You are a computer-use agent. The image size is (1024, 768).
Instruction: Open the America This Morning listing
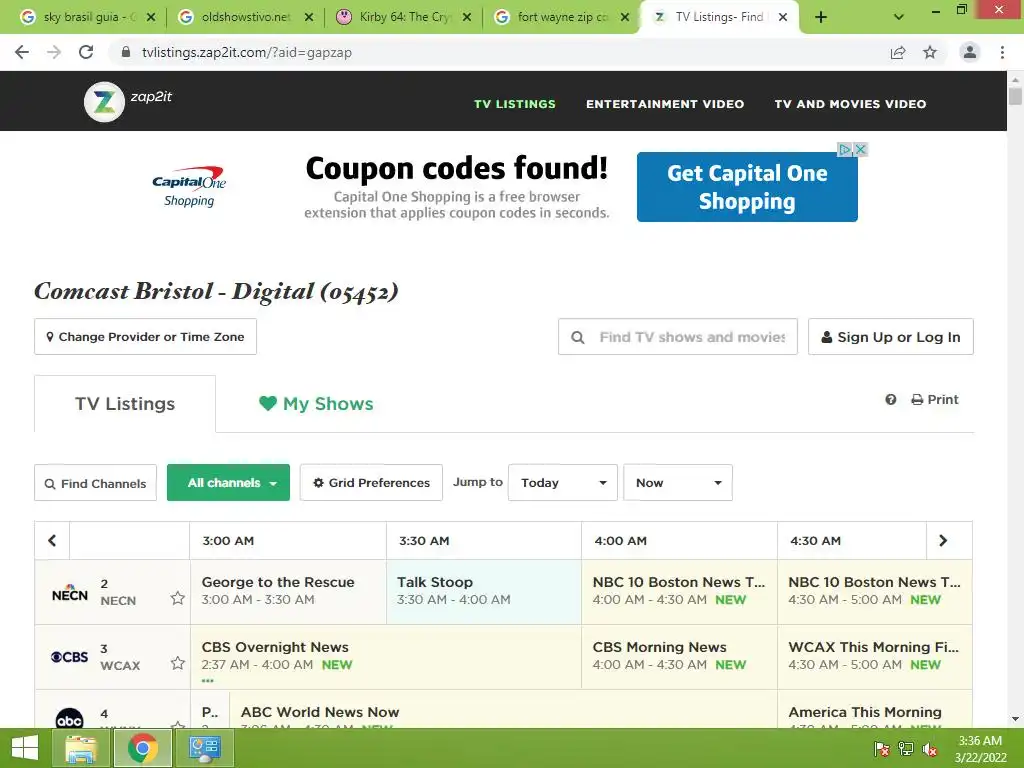[x=875, y=711]
